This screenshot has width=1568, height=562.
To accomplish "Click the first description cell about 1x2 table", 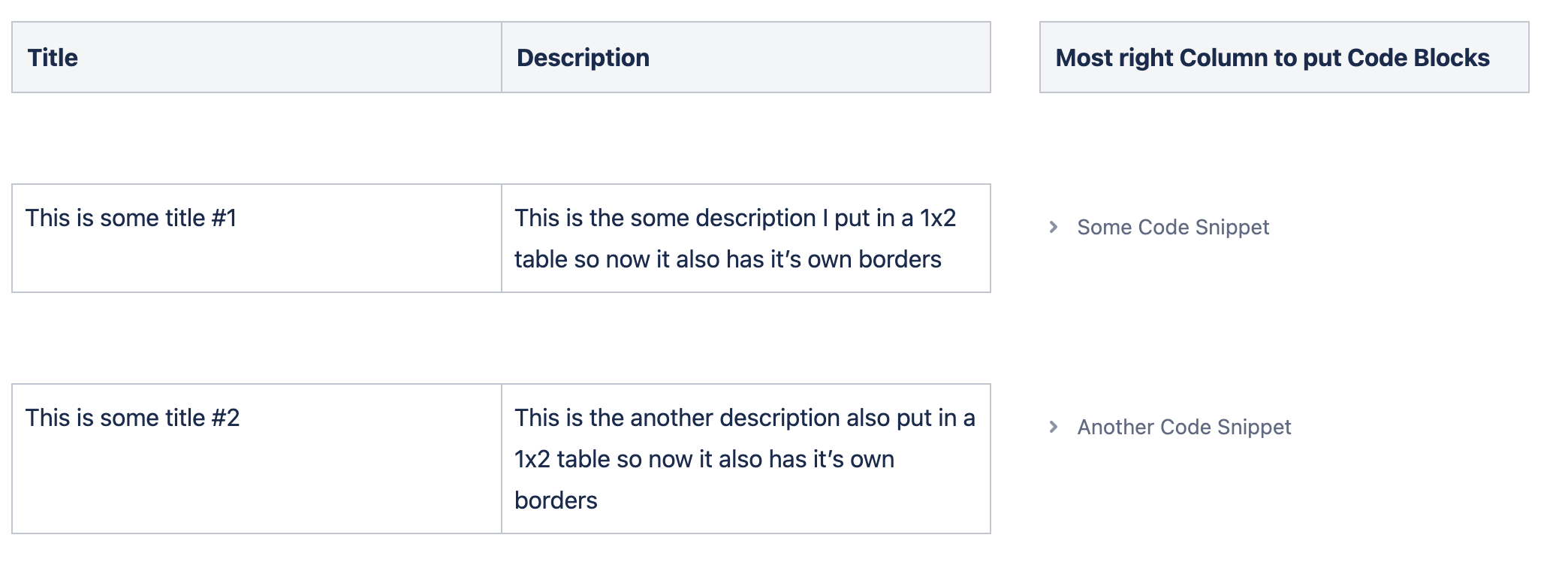I will (x=746, y=238).
